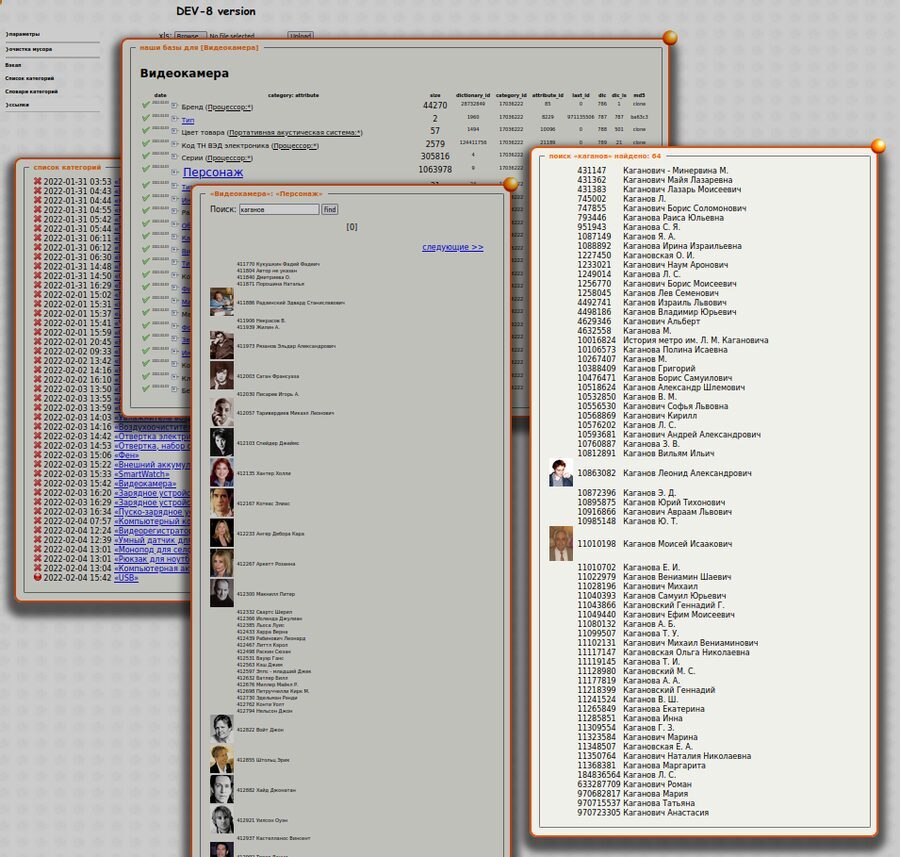Select Словари категорий in the sidebar
900x857 pixels.
[32, 91]
